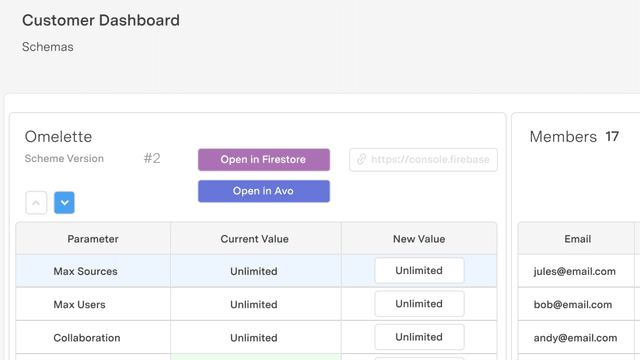Click the Omelette schema title
This screenshot has height=360, width=640.
(x=58, y=137)
